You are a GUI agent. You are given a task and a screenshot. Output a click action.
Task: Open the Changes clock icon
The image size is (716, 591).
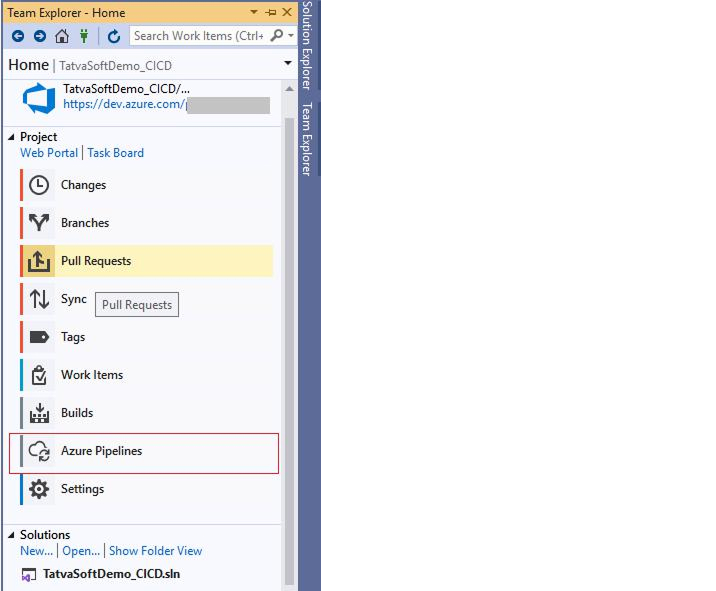point(39,185)
